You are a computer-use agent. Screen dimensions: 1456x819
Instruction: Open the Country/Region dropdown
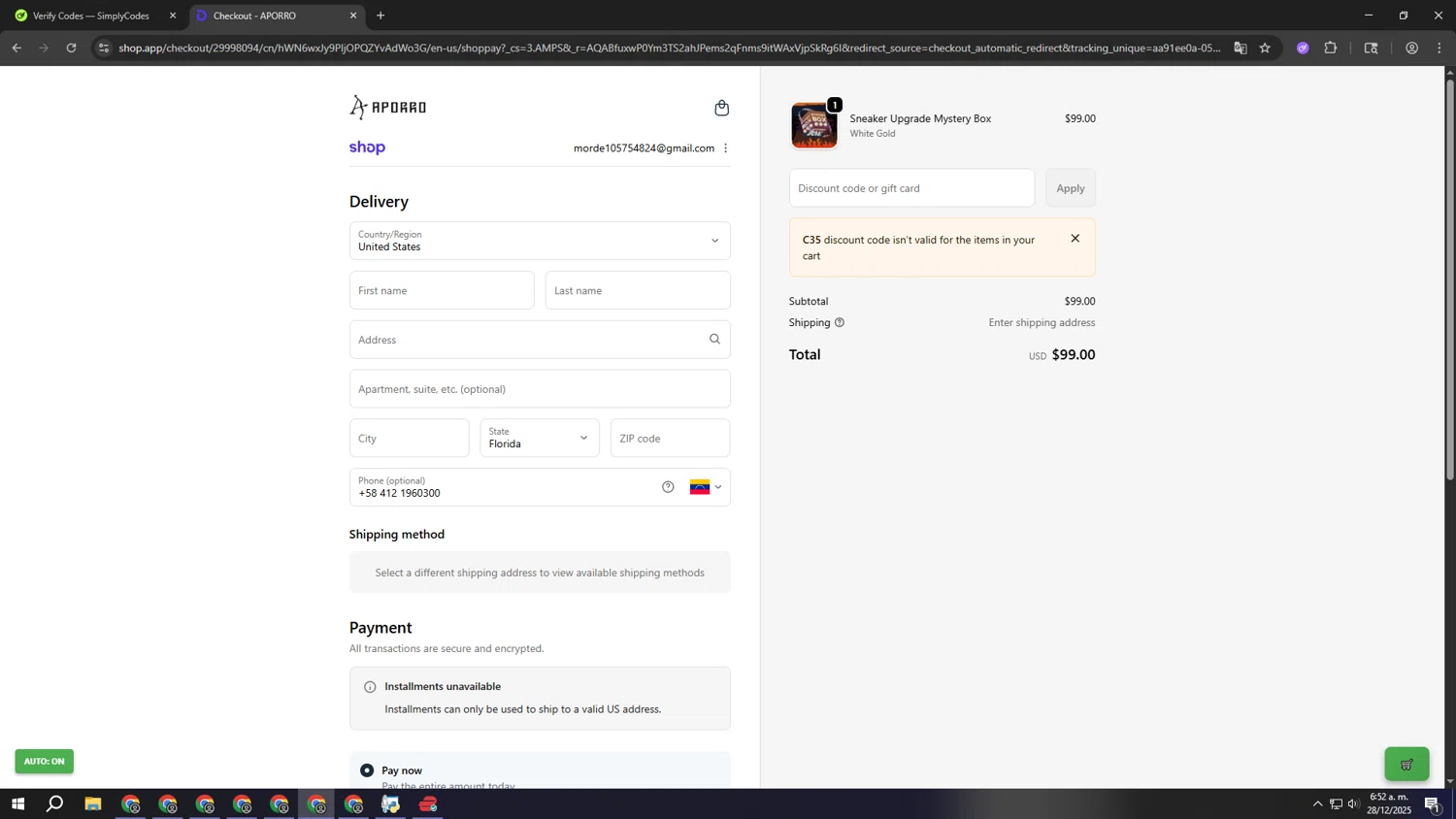point(540,241)
